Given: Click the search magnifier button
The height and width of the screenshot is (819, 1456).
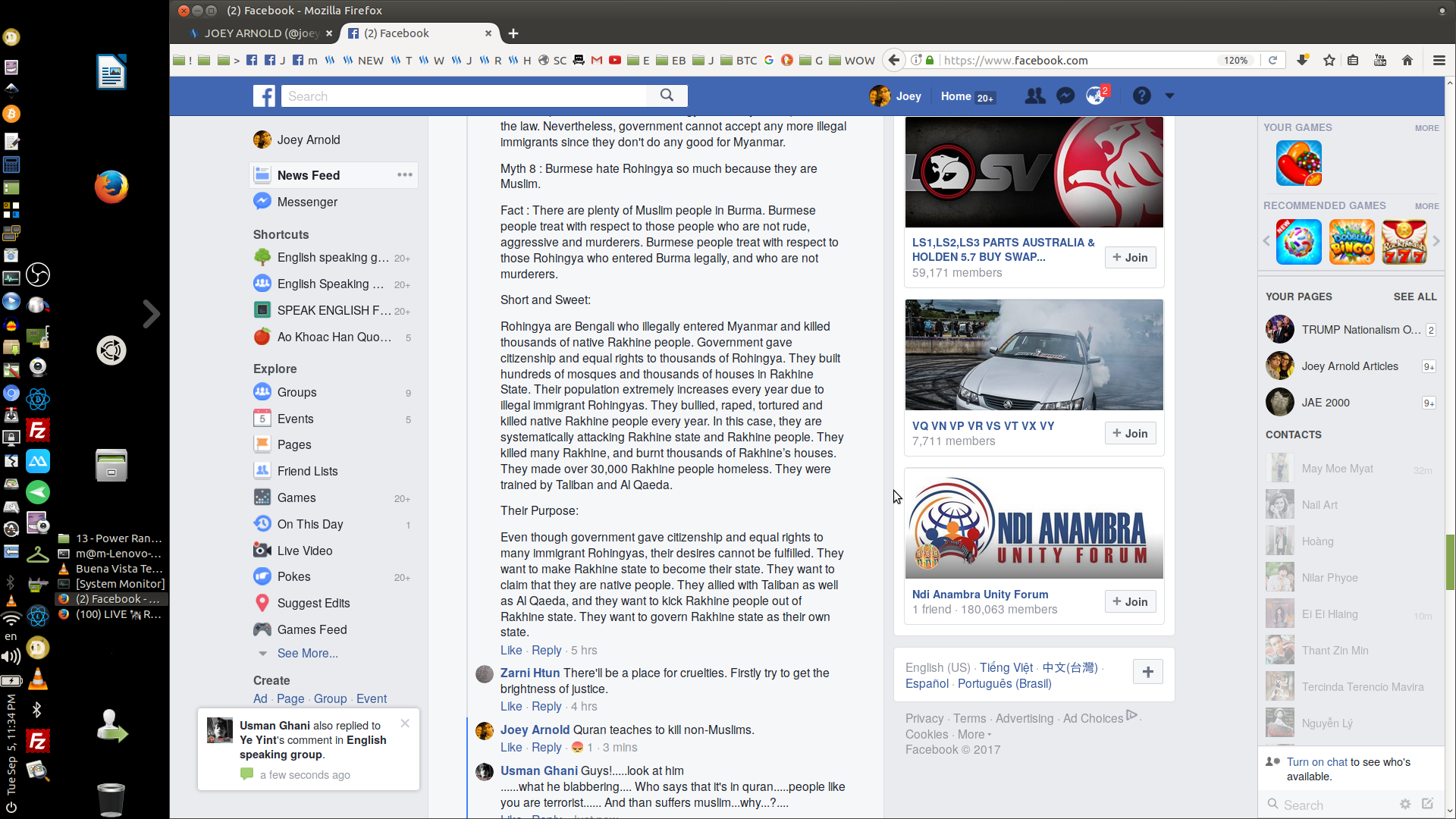Looking at the screenshot, I should (667, 96).
